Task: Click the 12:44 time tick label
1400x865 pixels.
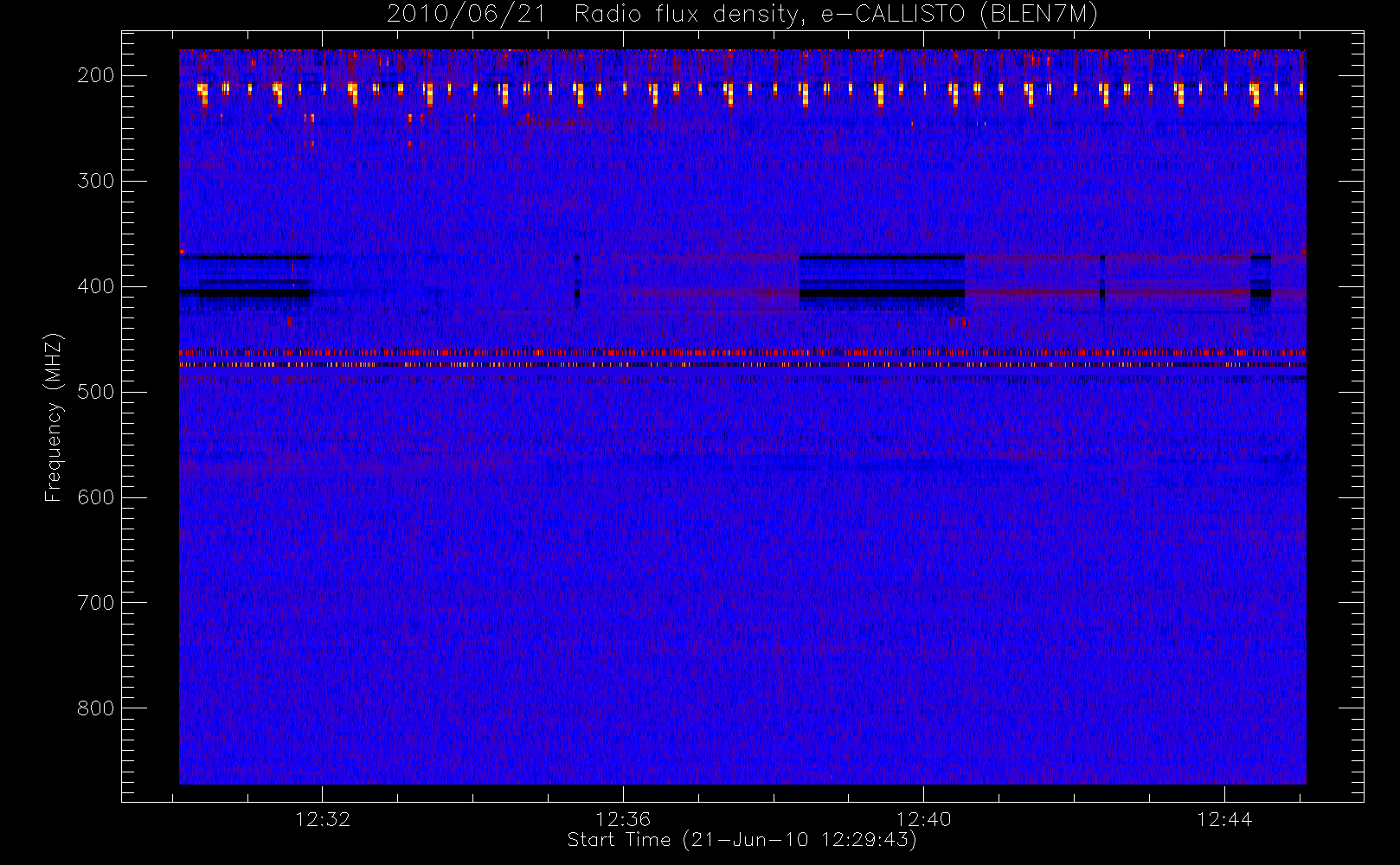Action: coord(1224,819)
